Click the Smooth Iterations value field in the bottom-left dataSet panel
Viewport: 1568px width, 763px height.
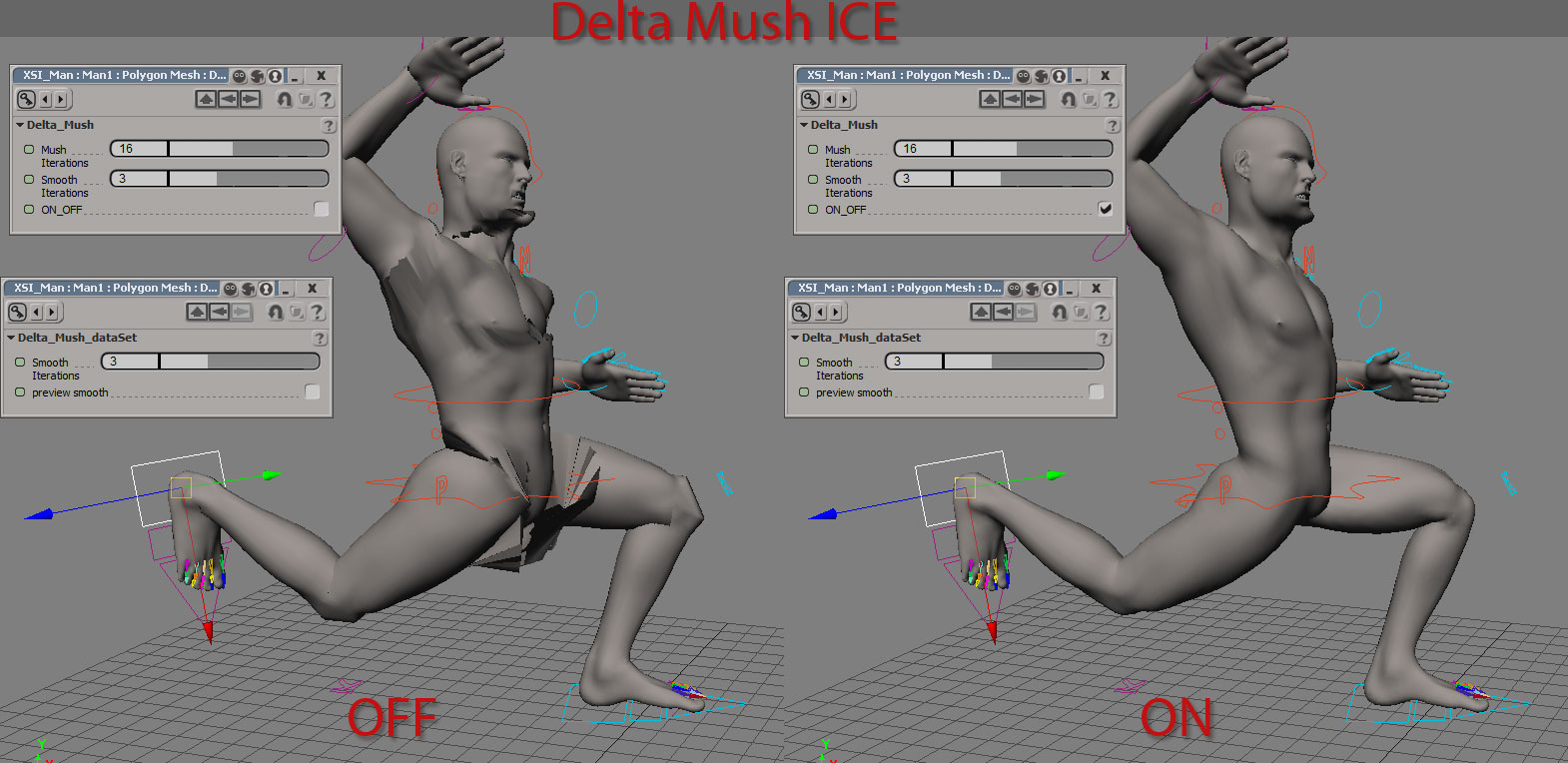[x=130, y=362]
